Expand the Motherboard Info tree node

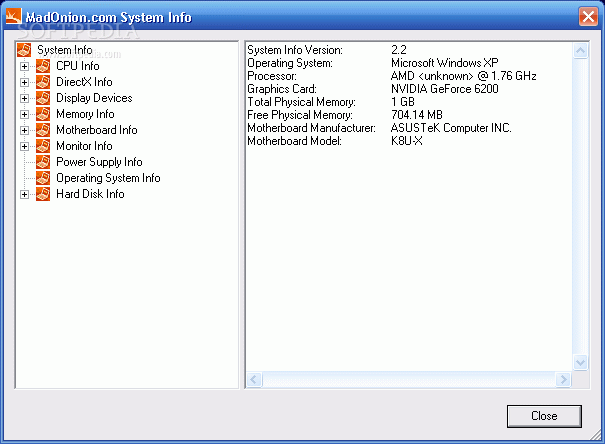pyautogui.click(x=24, y=130)
